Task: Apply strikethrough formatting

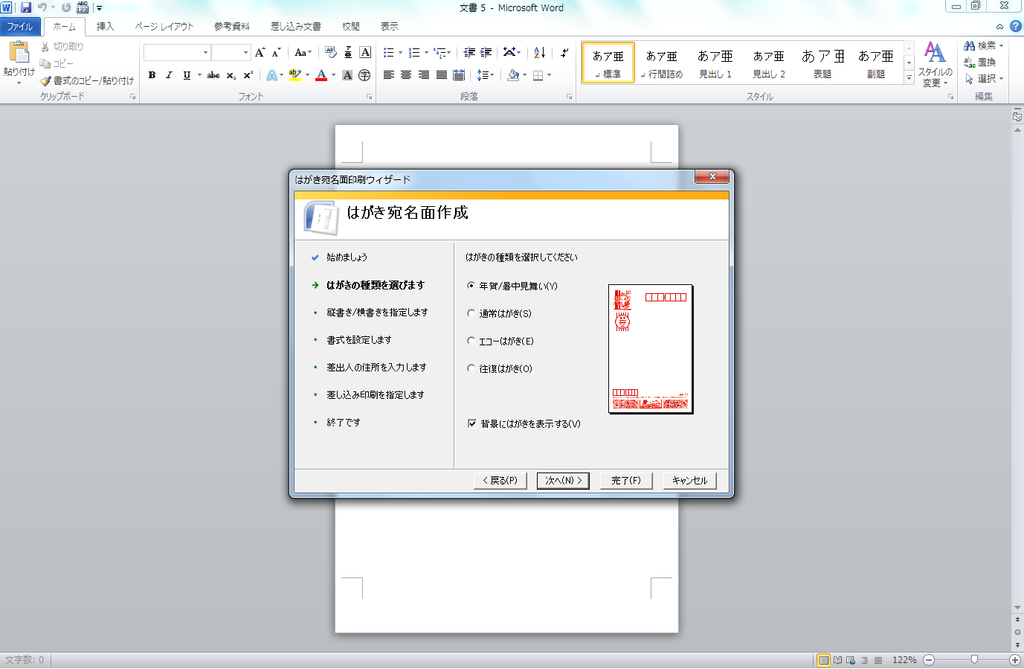Action: tap(213, 75)
